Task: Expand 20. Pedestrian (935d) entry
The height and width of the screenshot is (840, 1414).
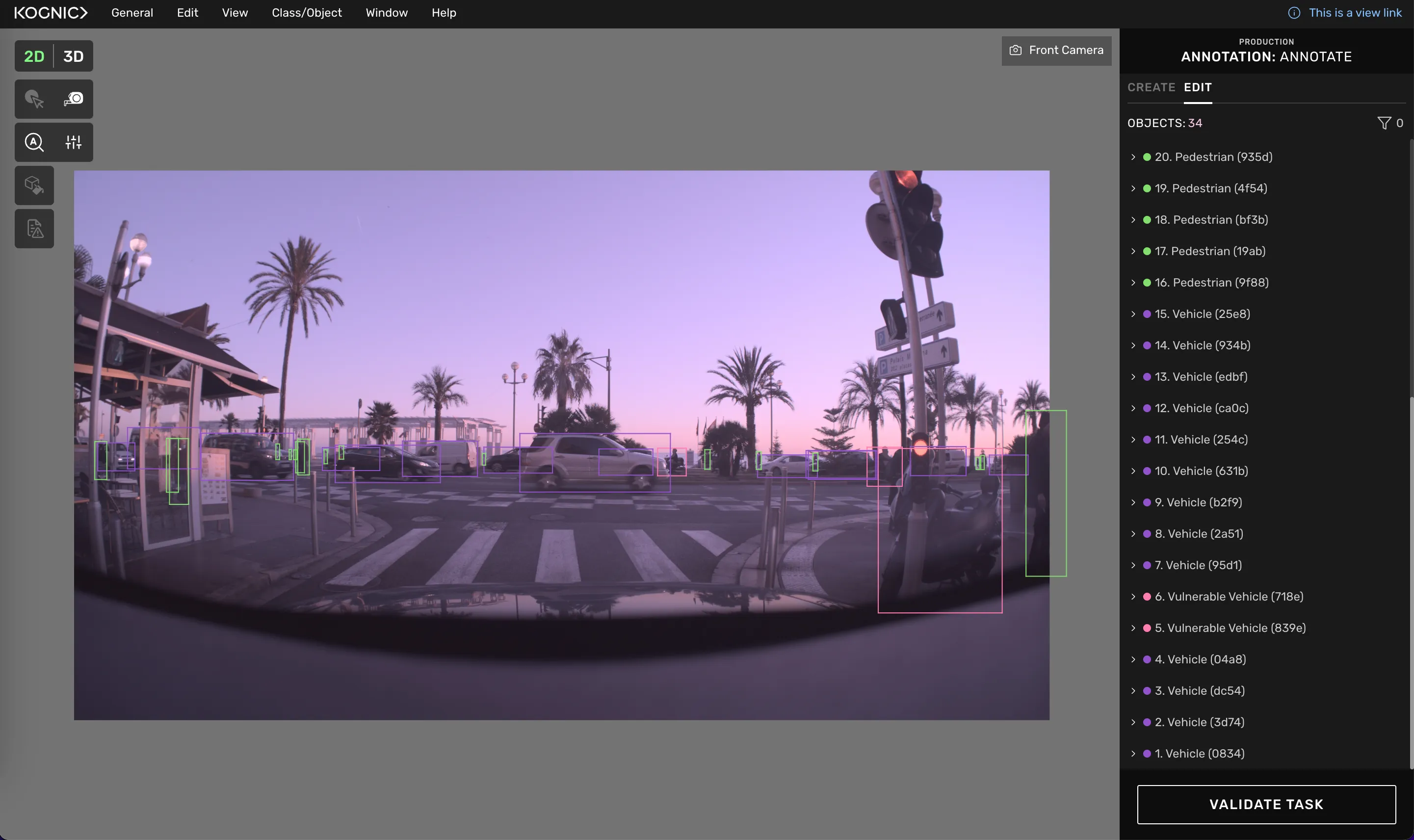Action: pos(1133,157)
